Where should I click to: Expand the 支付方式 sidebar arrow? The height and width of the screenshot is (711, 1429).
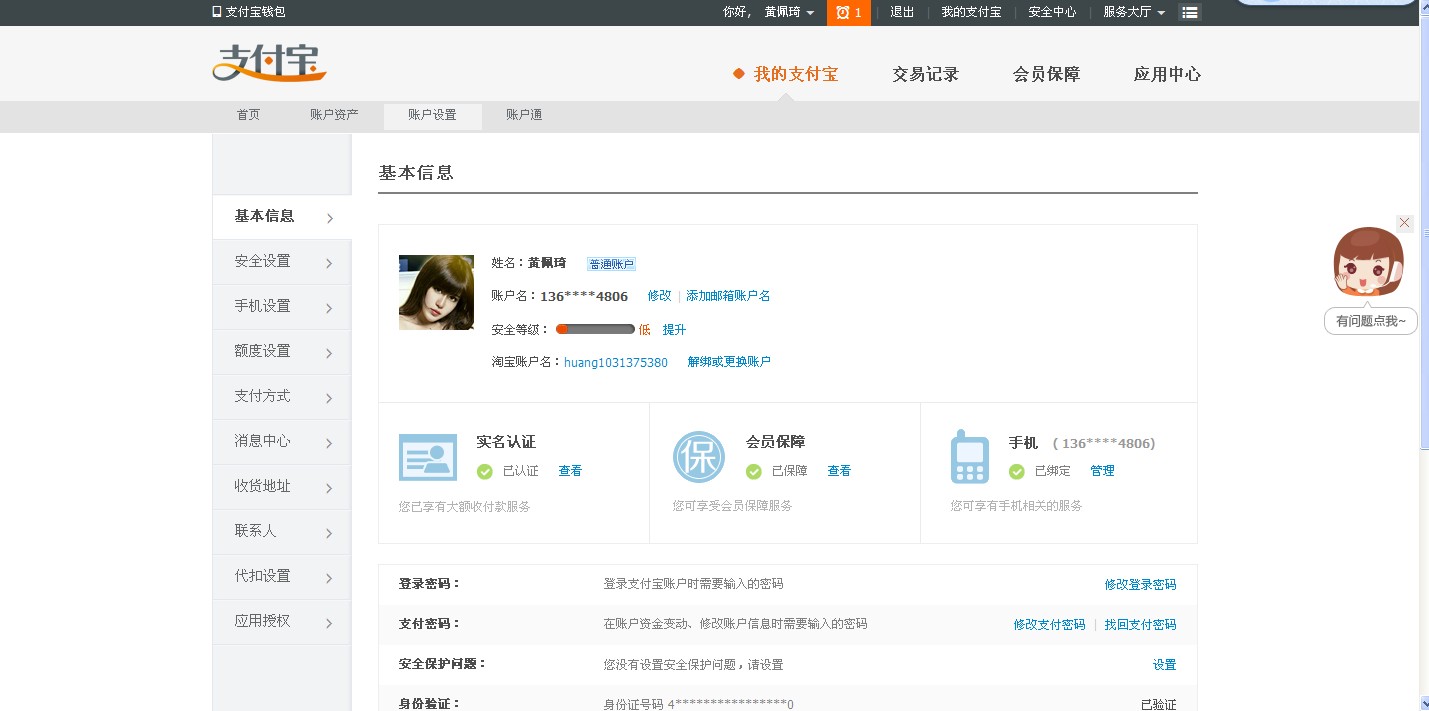pos(329,398)
